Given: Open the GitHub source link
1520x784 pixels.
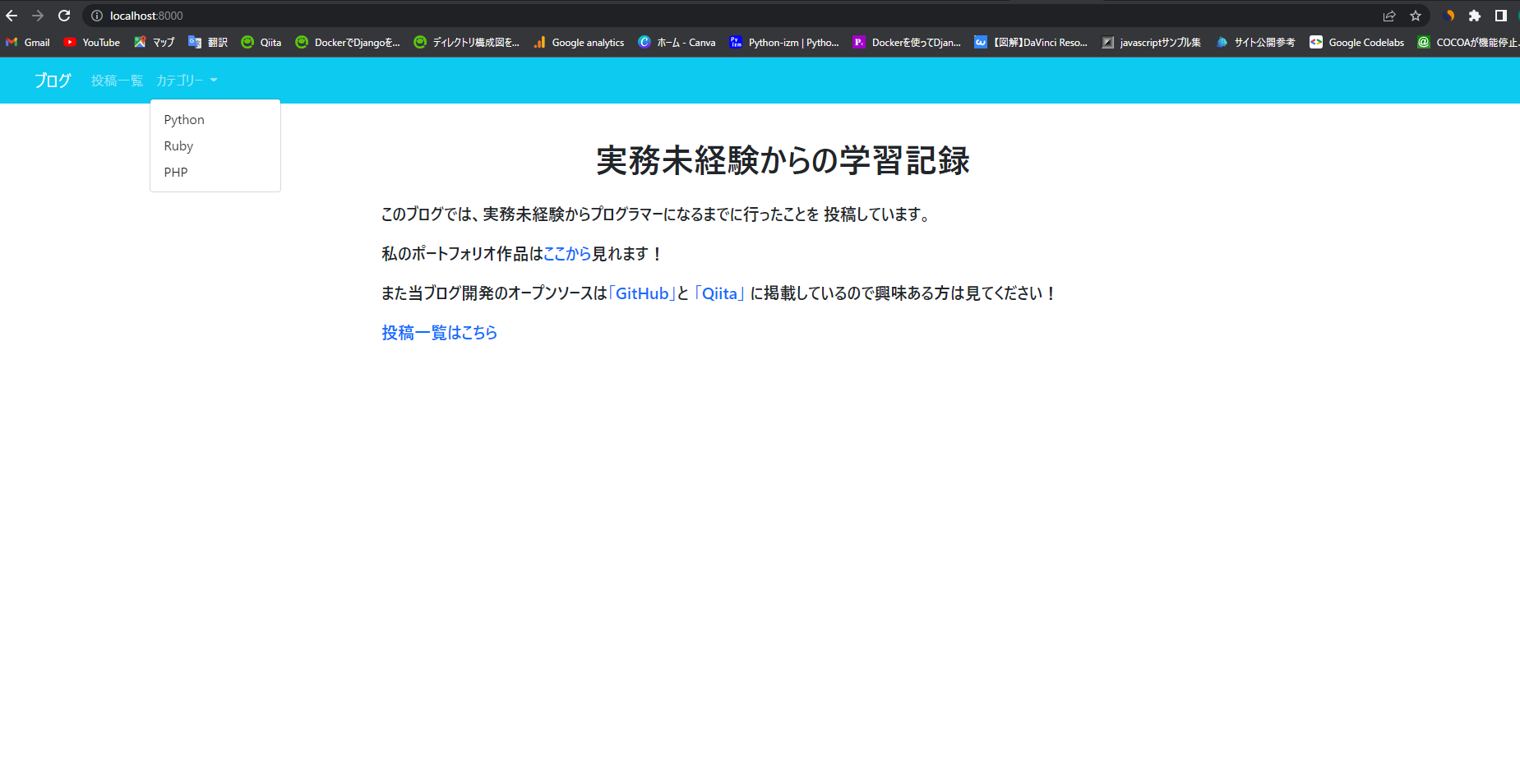Looking at the screenshot, I should pyautogui.click(x=642, y=293).
